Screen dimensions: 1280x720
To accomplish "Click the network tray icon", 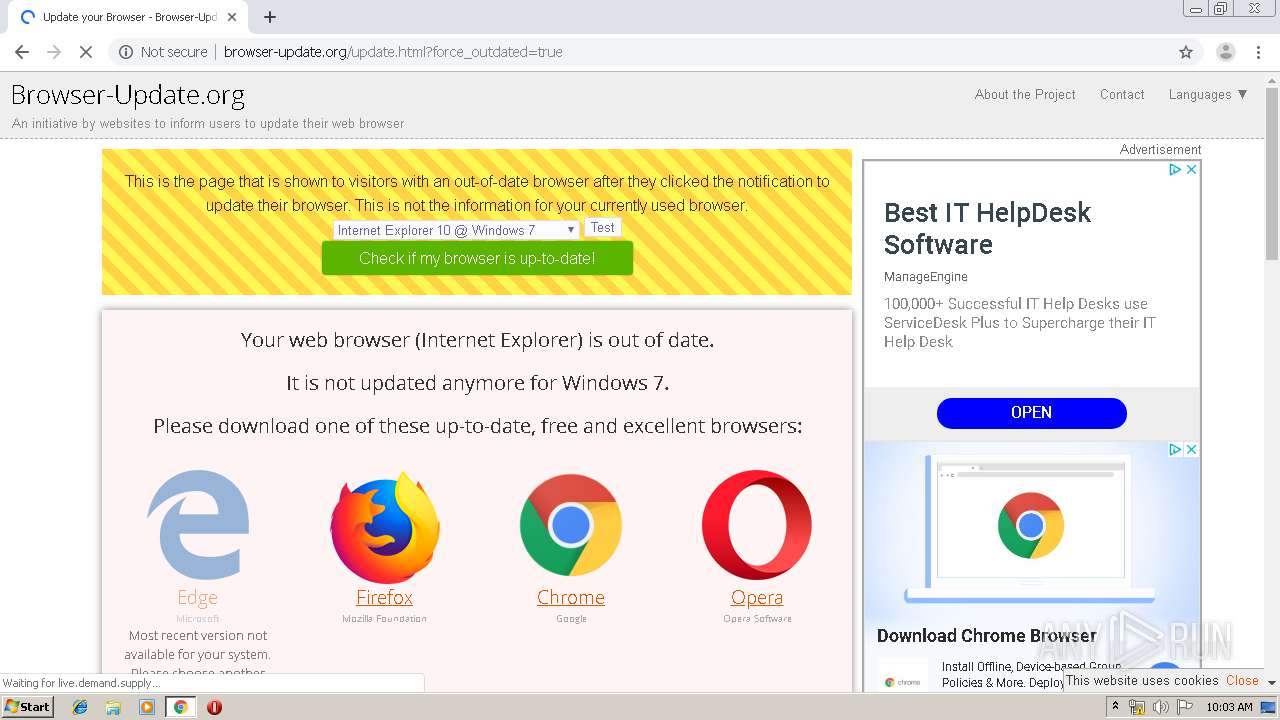I will [x=1137, y=707].
